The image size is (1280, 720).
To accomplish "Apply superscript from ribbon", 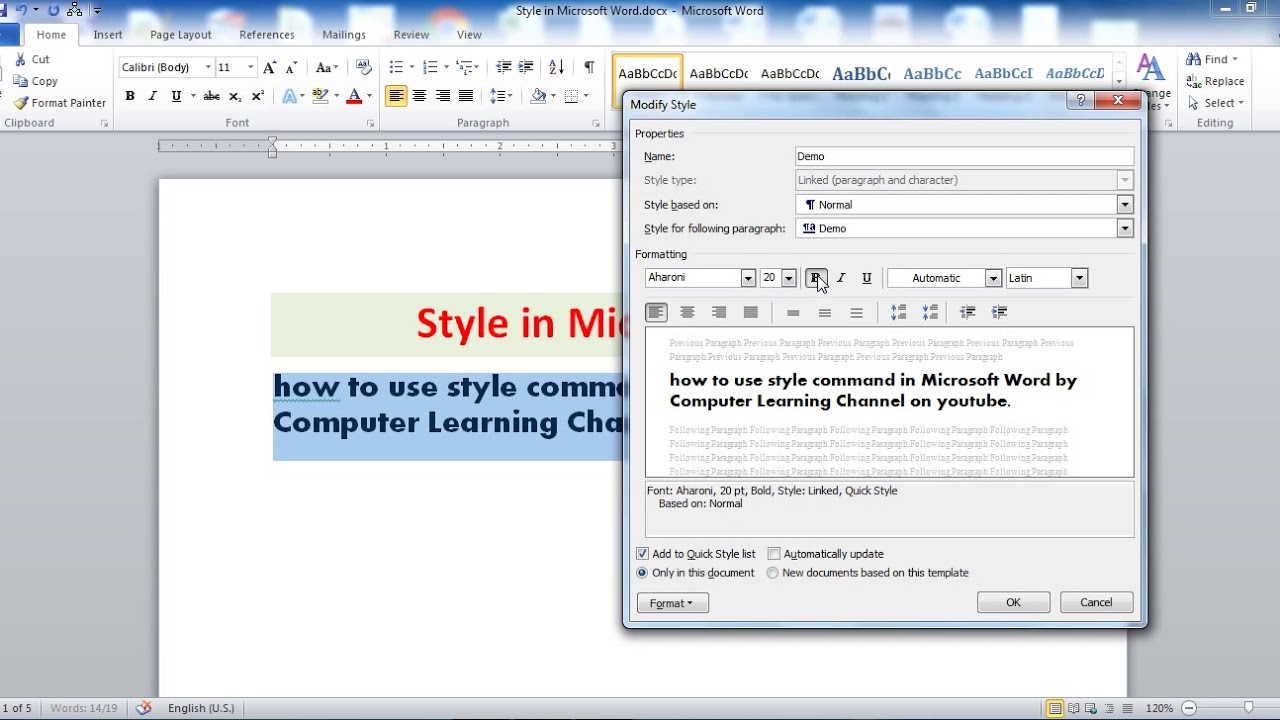I will point(258,96).
